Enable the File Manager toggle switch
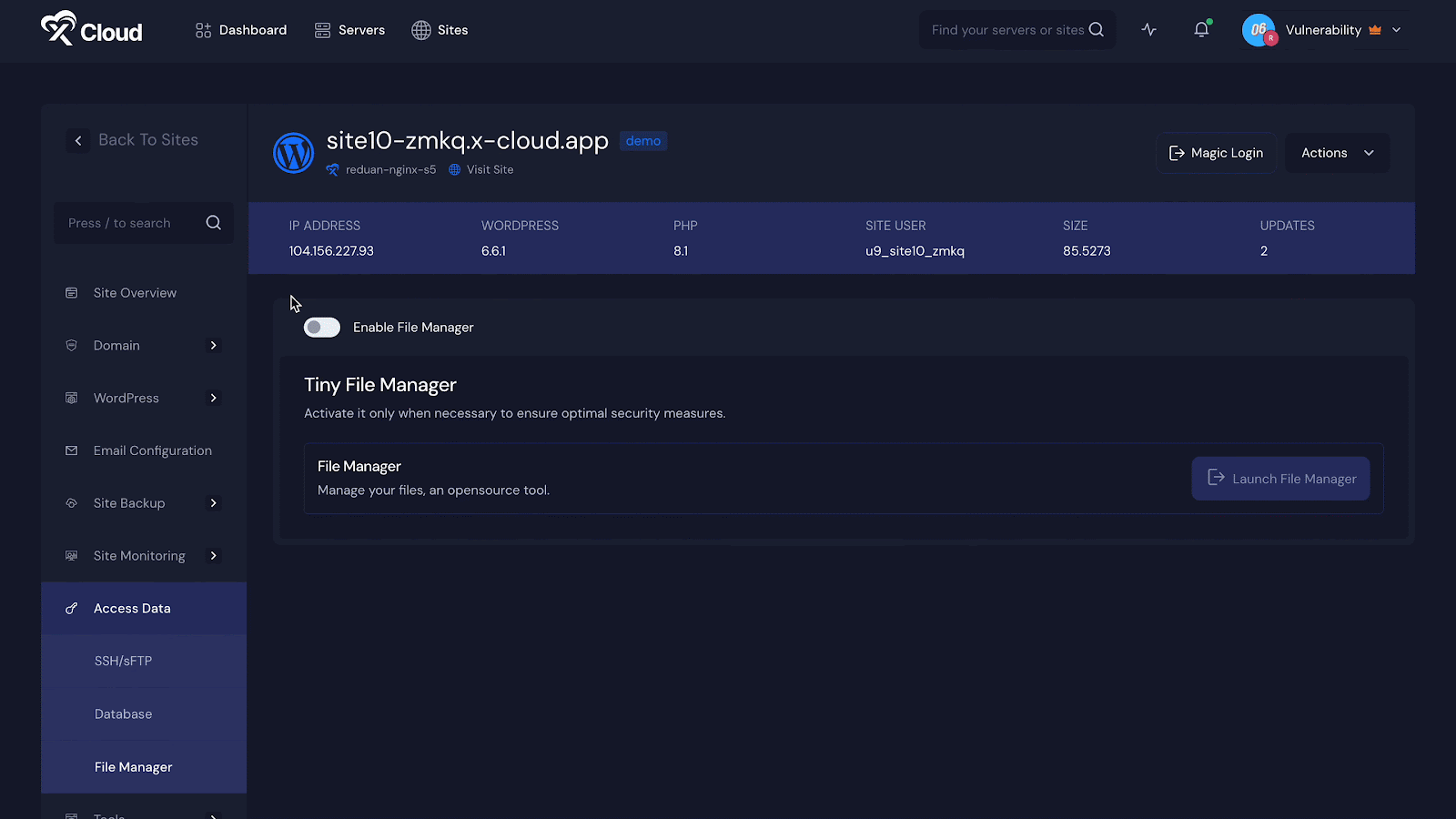Viewport: 1456px width, 819px height. click(x=321, y=327)
